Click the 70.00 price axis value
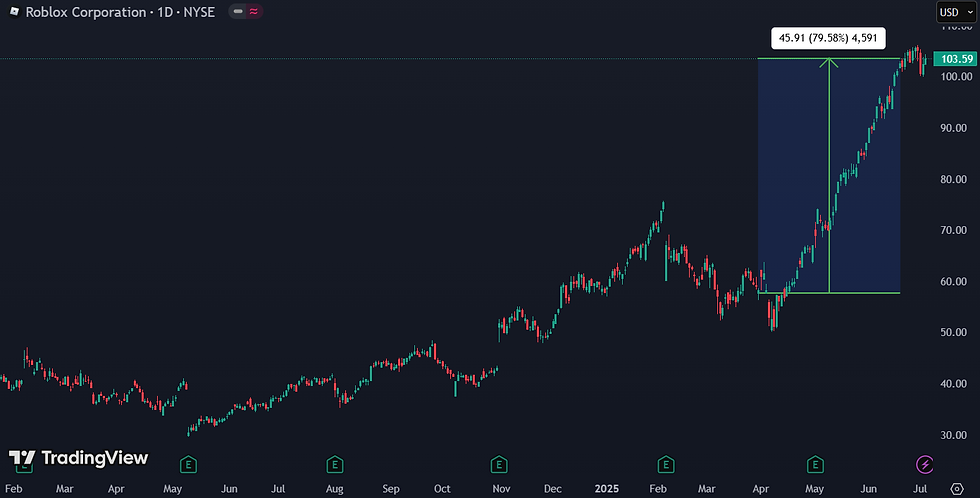Screen dimensions: 980x498 pyautogui.click(x=954, y=230)
